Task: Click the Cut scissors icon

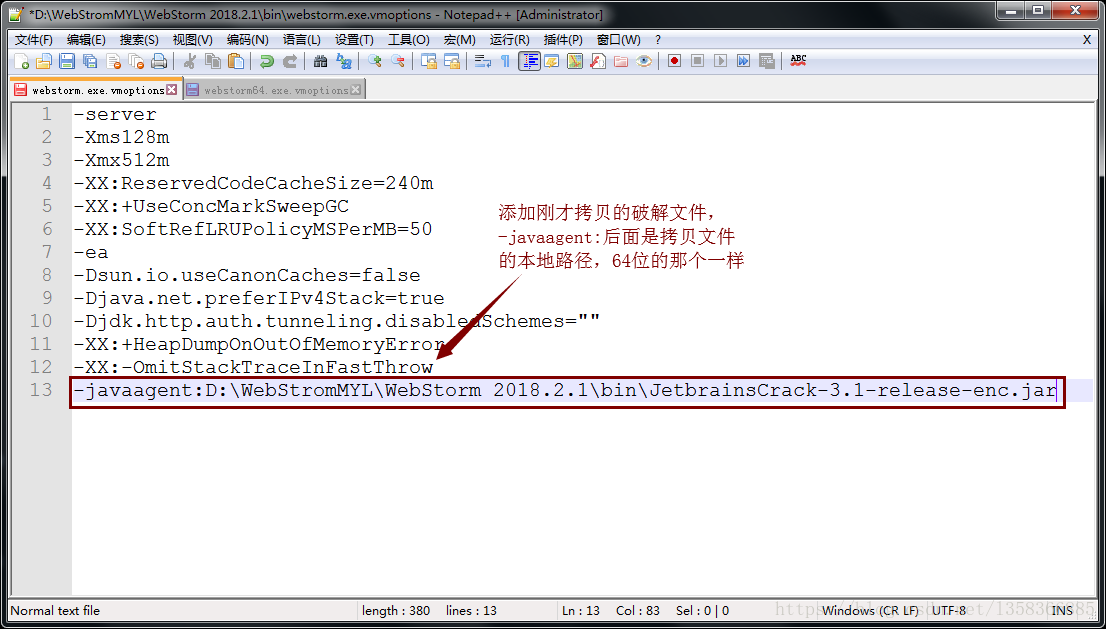Action: pos(190,61)
